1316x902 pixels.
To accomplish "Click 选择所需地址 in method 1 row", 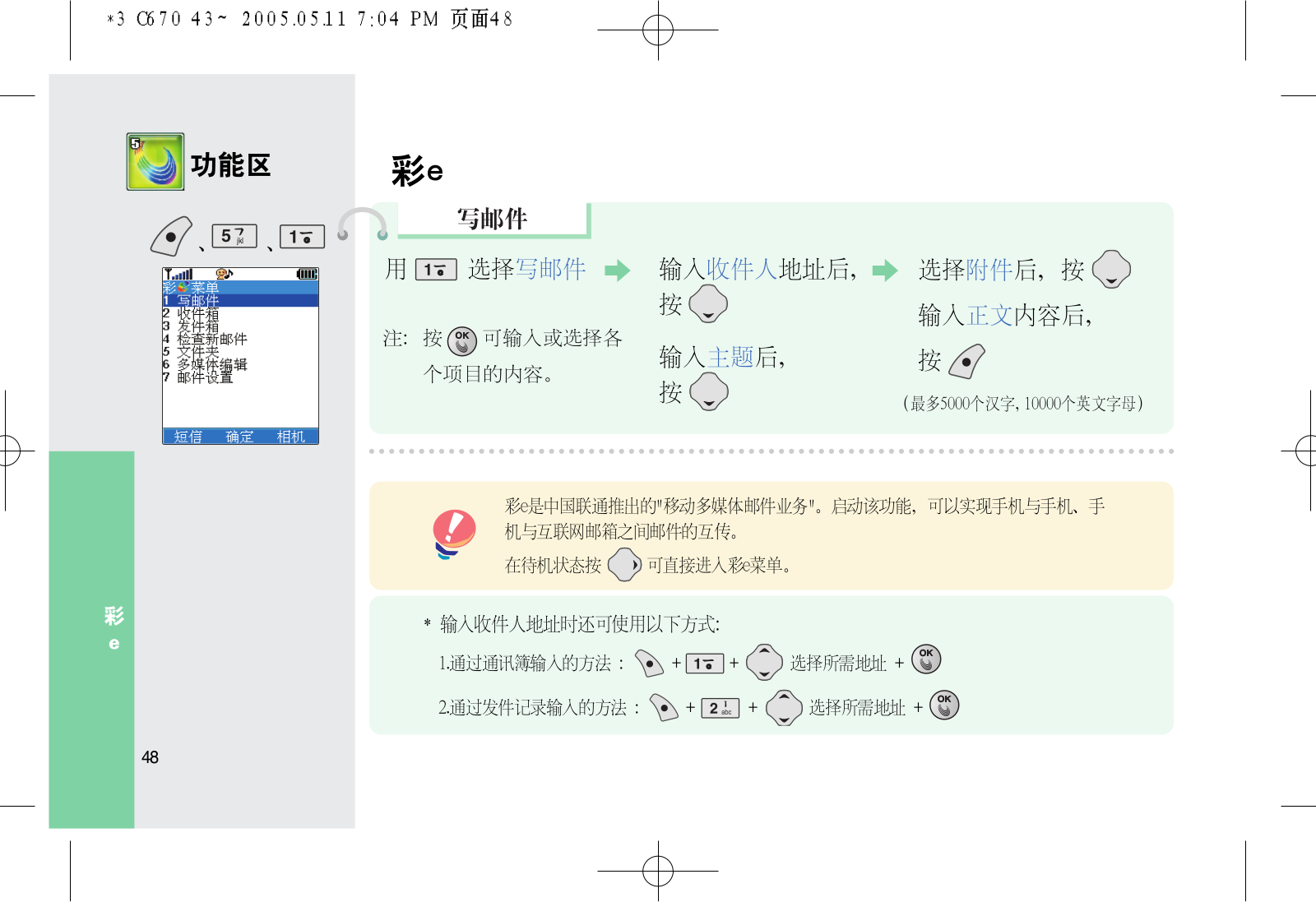I will click(838, 664).
